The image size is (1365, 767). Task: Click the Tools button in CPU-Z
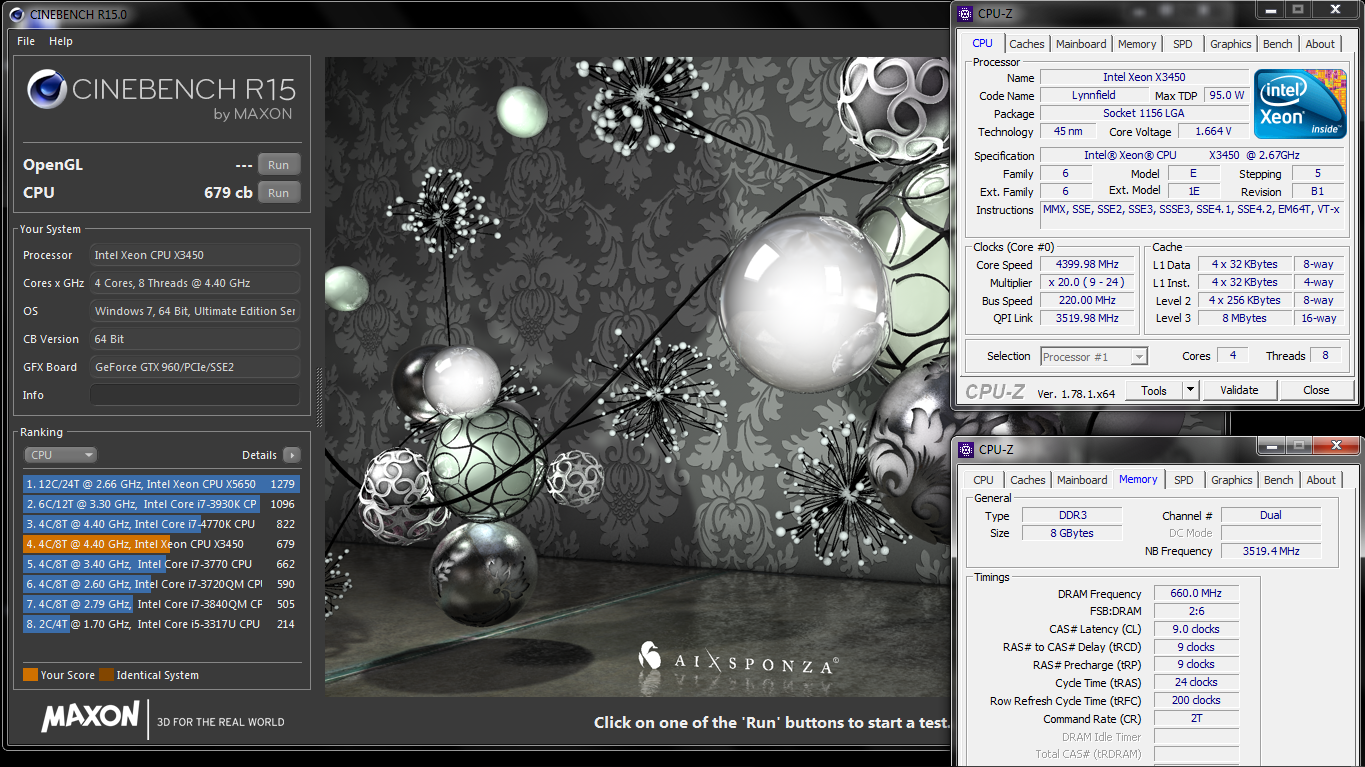pyautogui.click(x=1154, y=390)
